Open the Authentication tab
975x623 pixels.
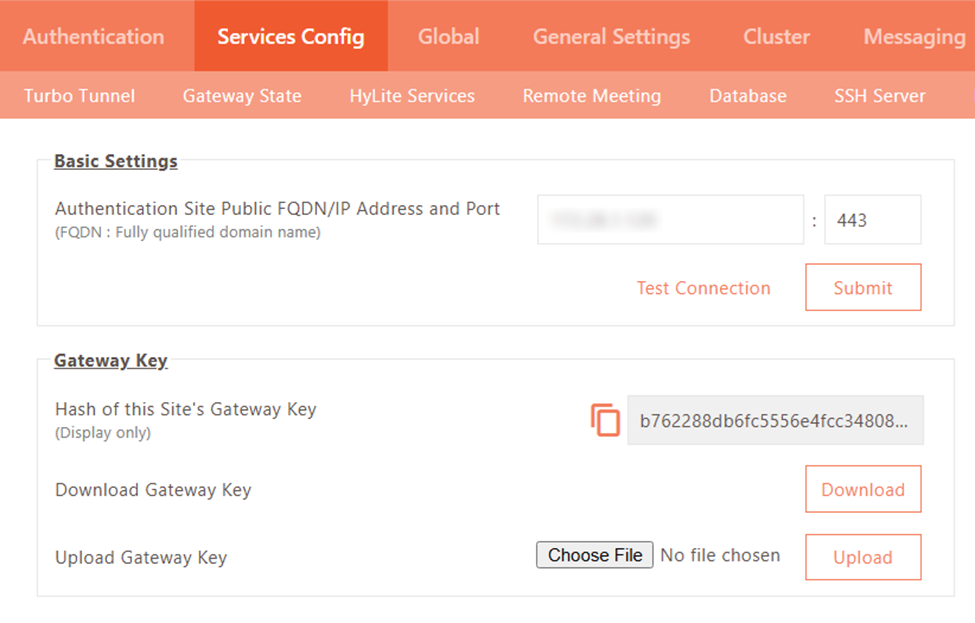click(93, 37)
